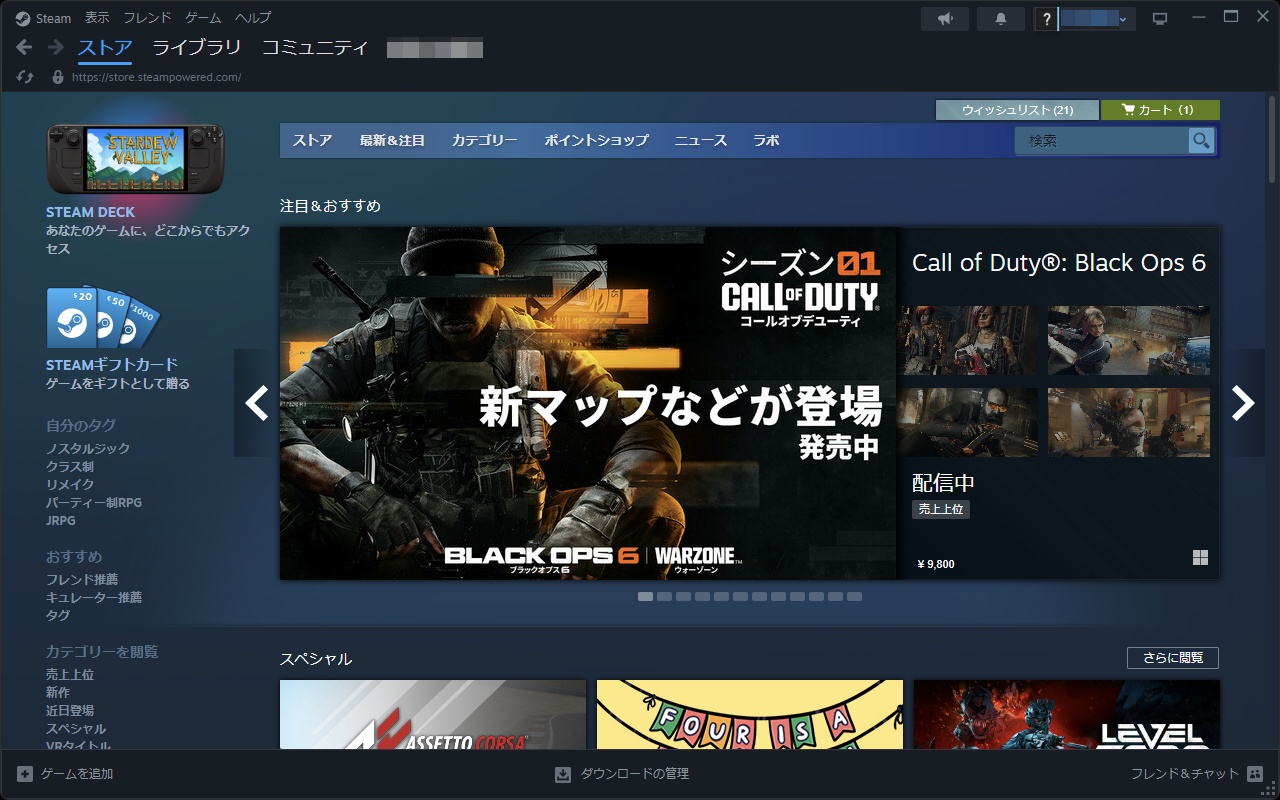Open notifications via the bell icon

(x=1000, y=18)
